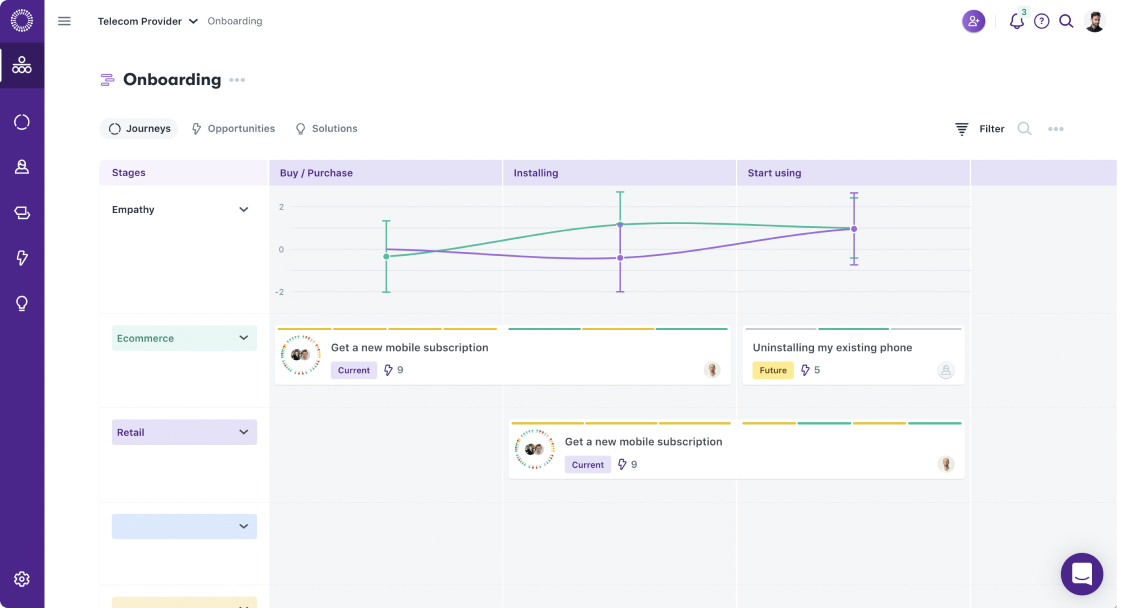Screen dimensions: 1122x608
Task: Click the unassigned owner avatar on Uninstalling card
Action: point(946,371)
